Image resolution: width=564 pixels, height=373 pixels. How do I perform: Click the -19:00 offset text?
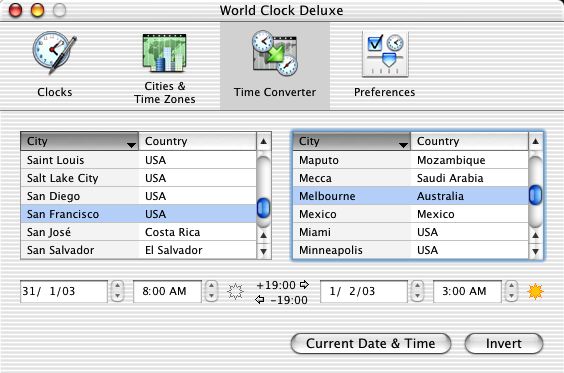pyautogui.click(x=288, y=300)
